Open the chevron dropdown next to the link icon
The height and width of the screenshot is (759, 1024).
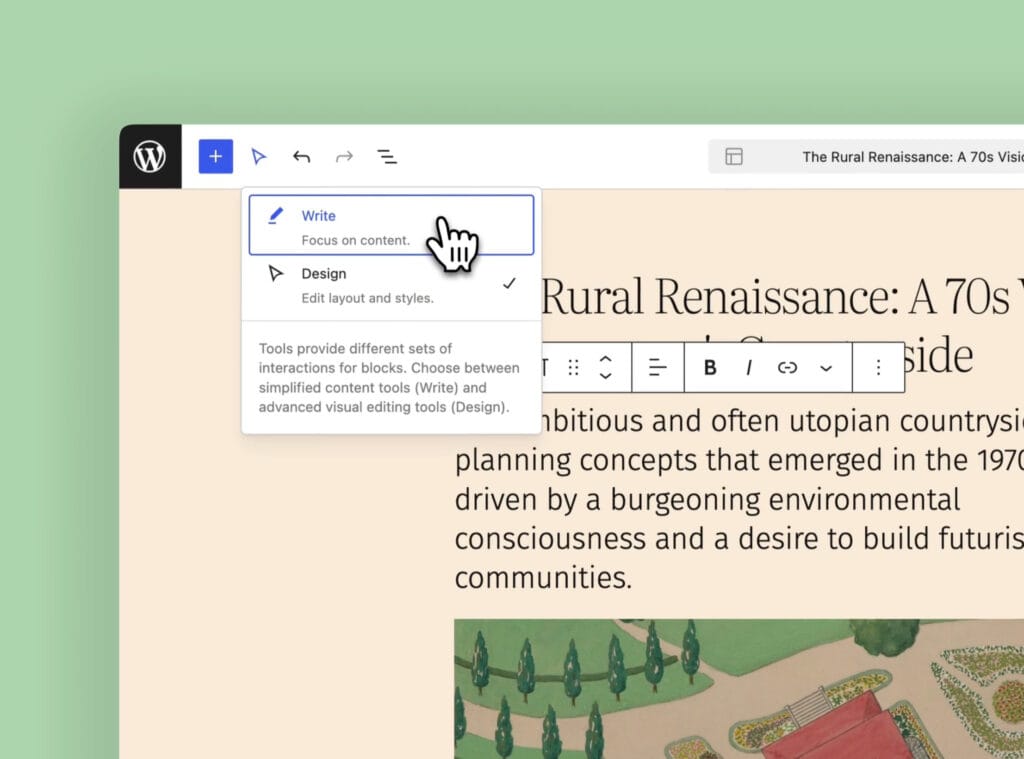826,367
